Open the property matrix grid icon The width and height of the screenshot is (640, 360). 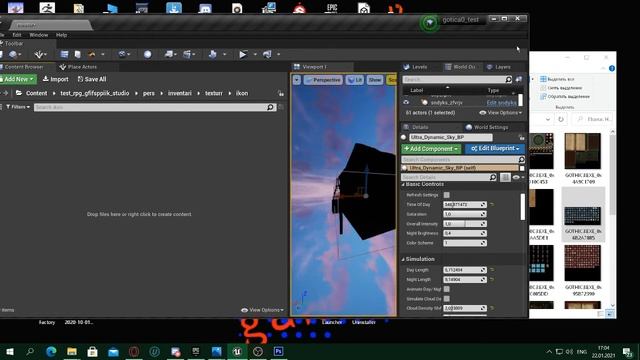(505, 177)
